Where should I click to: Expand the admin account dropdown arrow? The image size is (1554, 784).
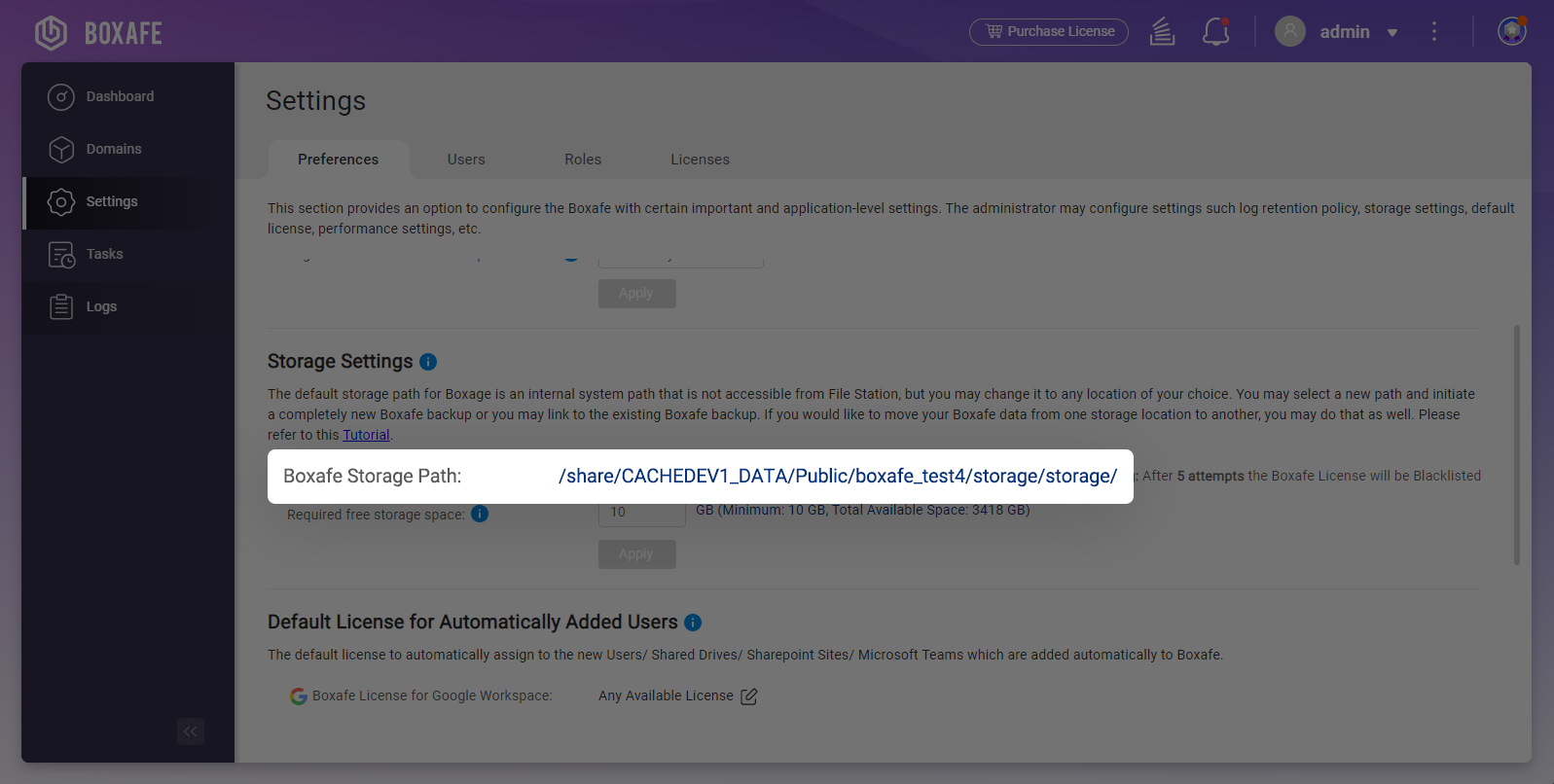click(x=1392, y=33)
